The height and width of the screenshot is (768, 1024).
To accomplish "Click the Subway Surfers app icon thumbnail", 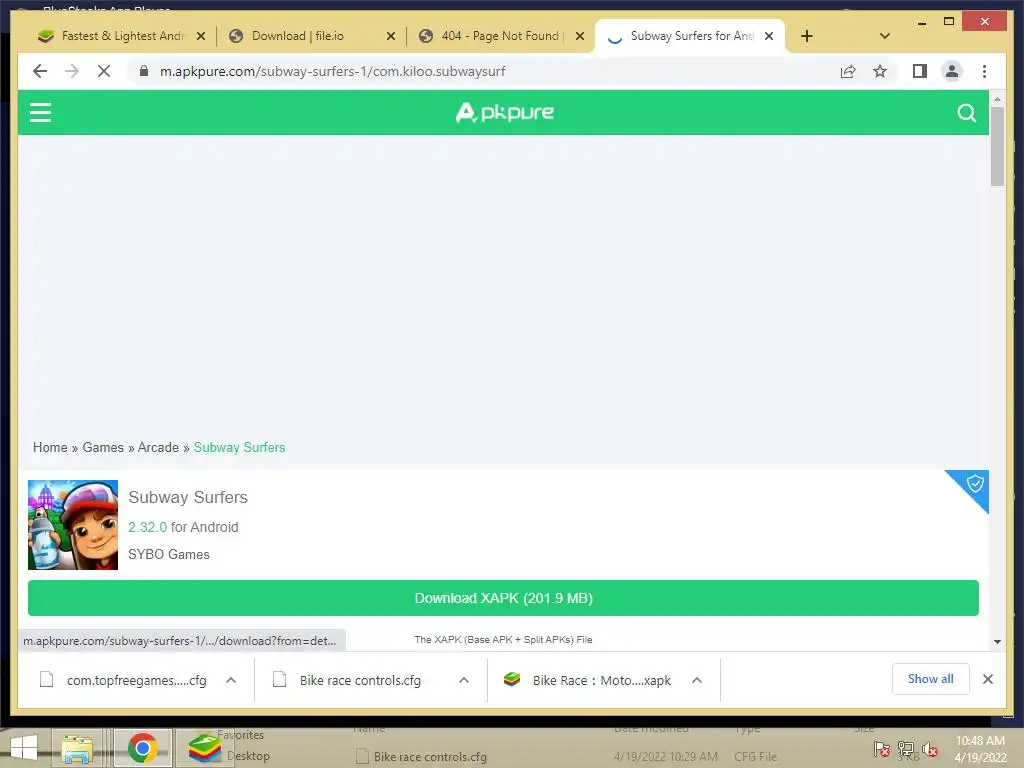I will point(73,525).
